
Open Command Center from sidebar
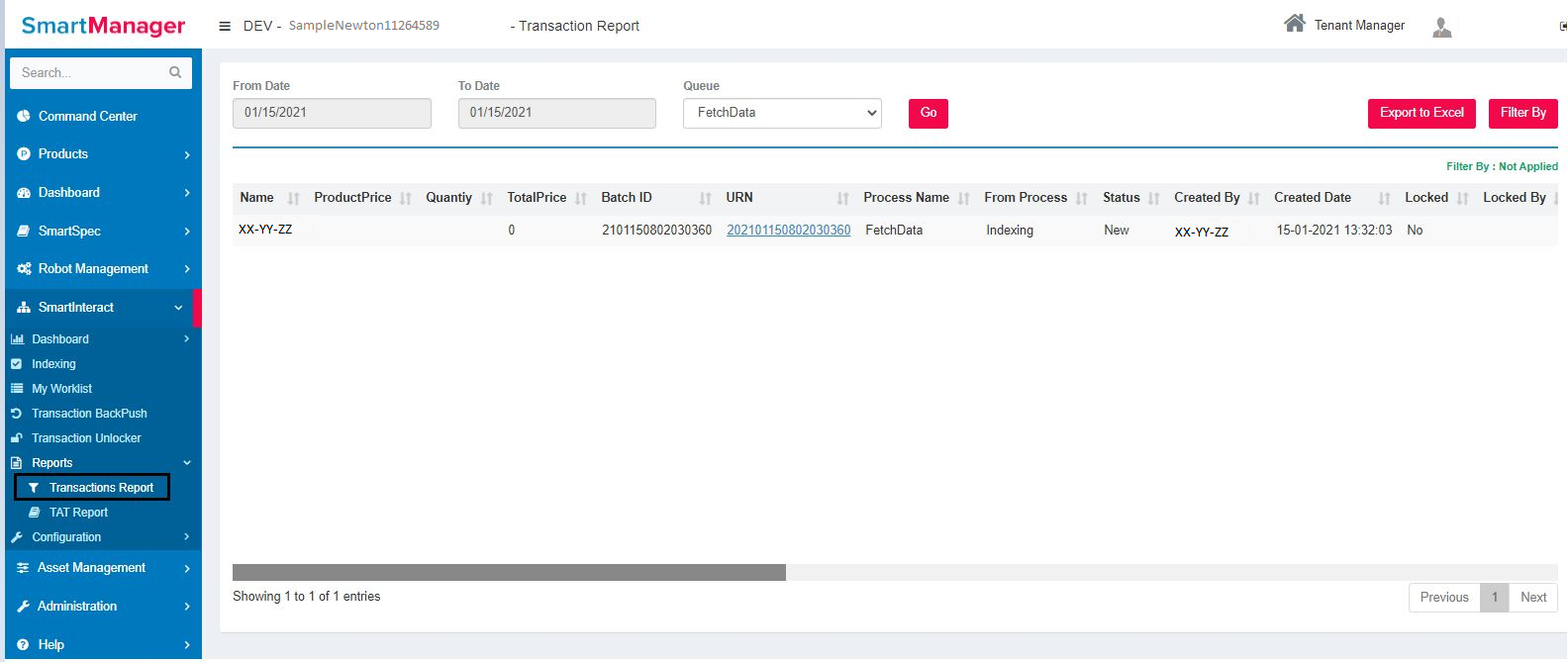tap(87, 117)
